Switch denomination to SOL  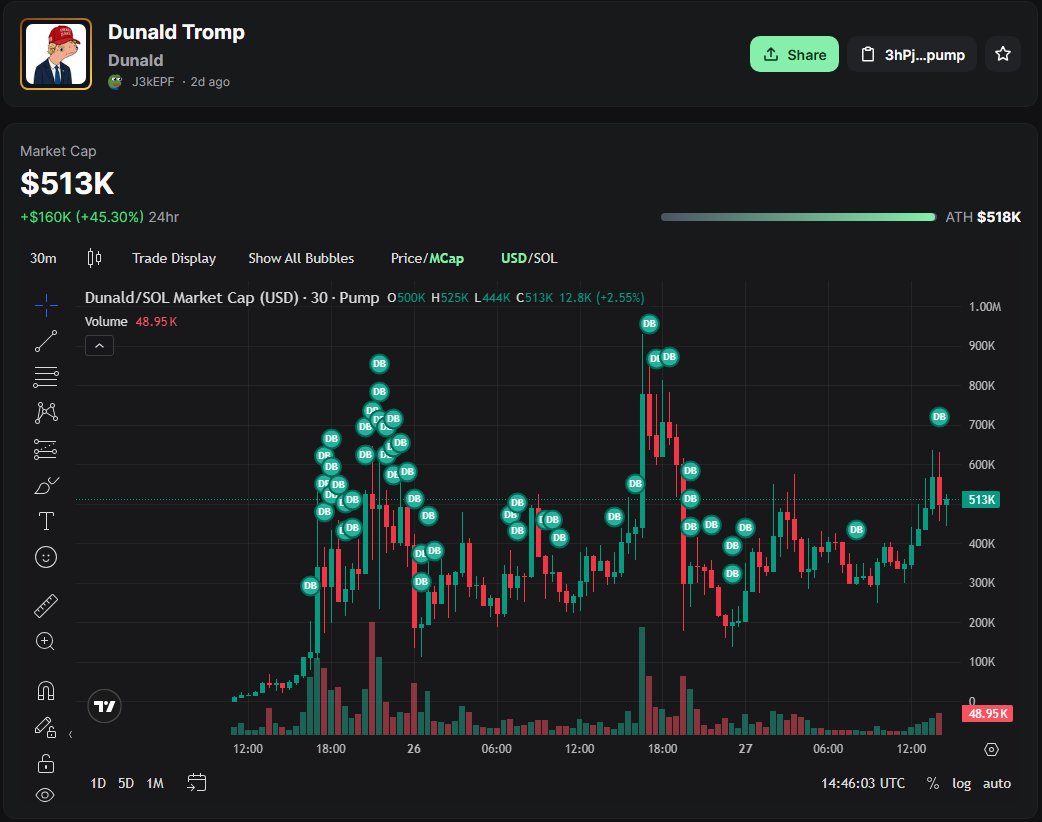[546, 258]
